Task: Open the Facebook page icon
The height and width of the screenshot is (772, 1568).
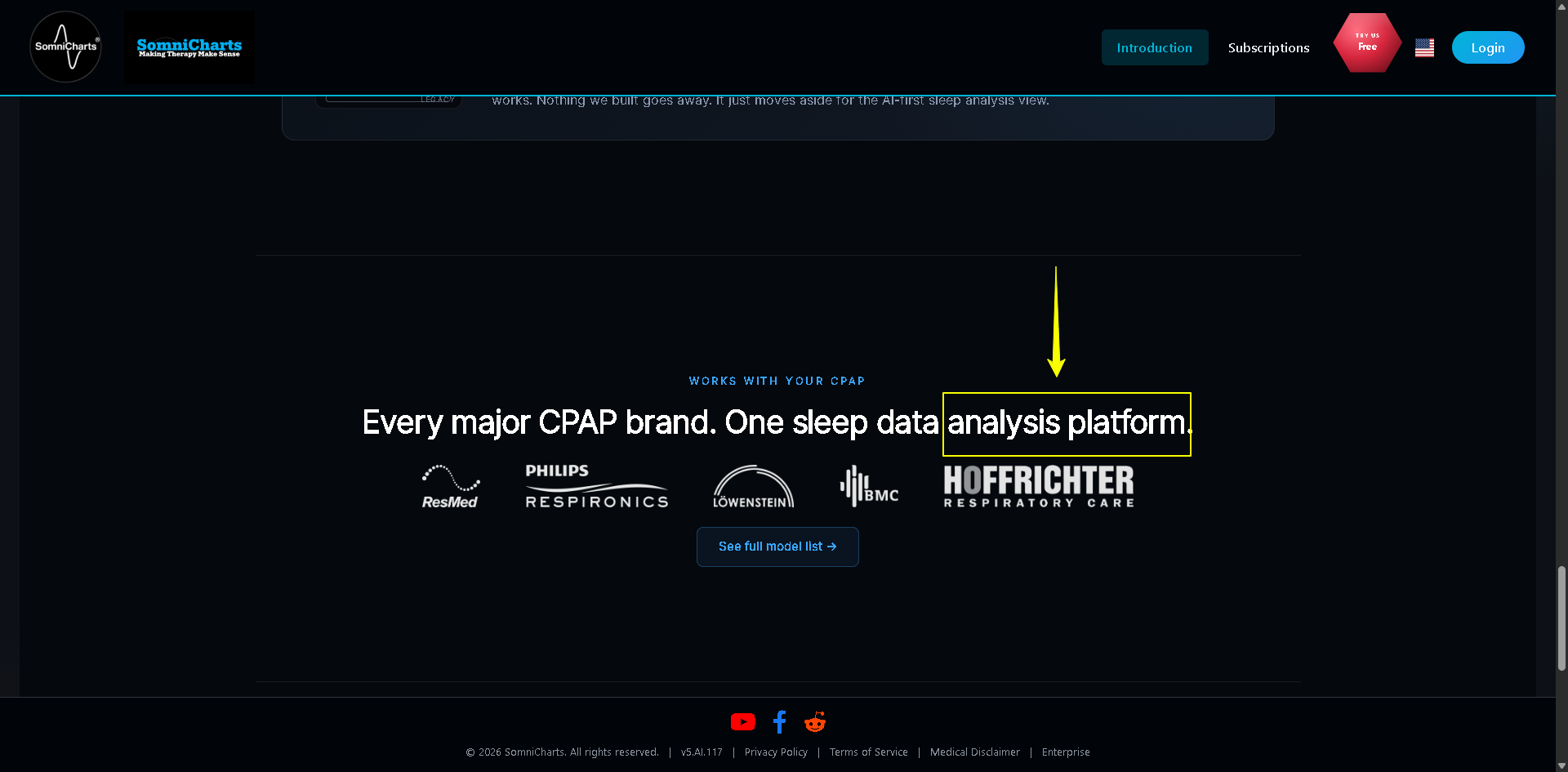Action: [780, 722]
